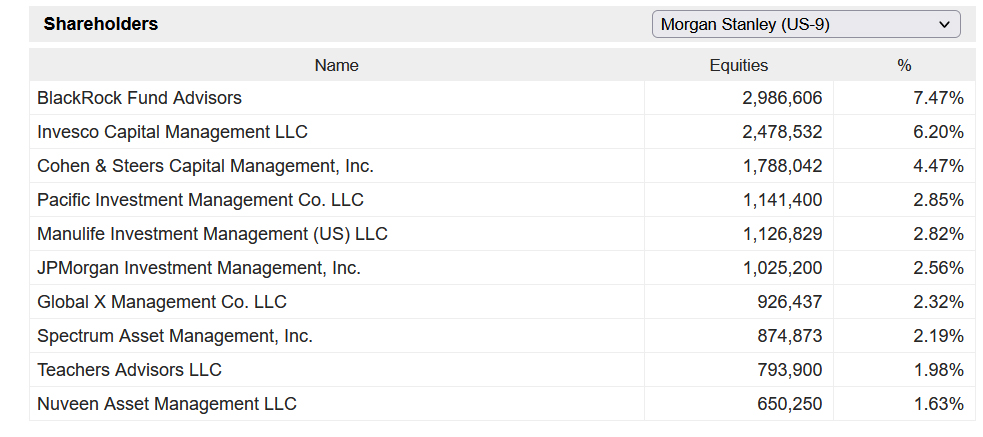Click the Shareholders section title
The height and width of the screenshot is (437, 983).
[x=100, y=24]
